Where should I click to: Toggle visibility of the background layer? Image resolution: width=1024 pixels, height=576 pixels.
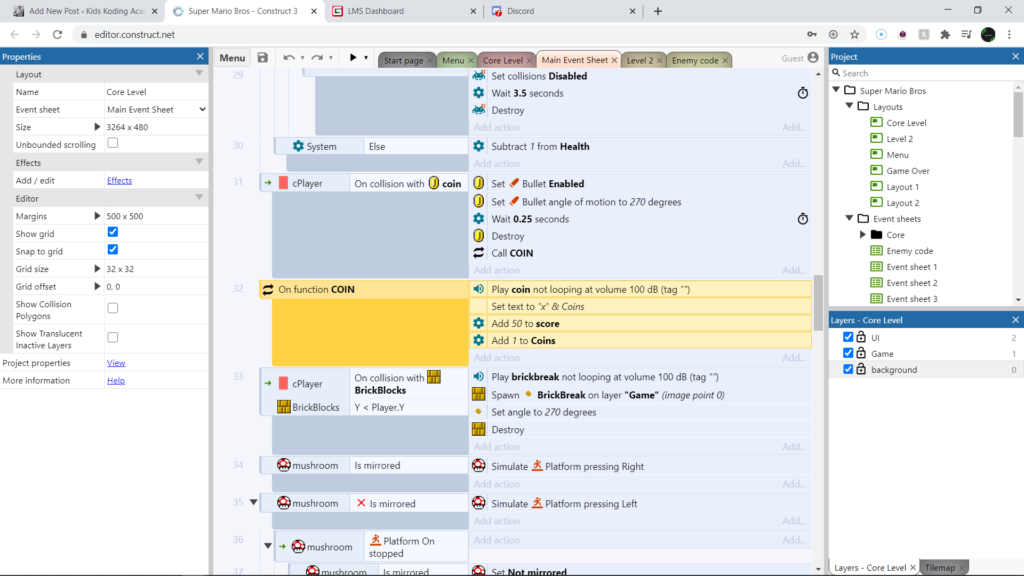click(x=848, y=369)
